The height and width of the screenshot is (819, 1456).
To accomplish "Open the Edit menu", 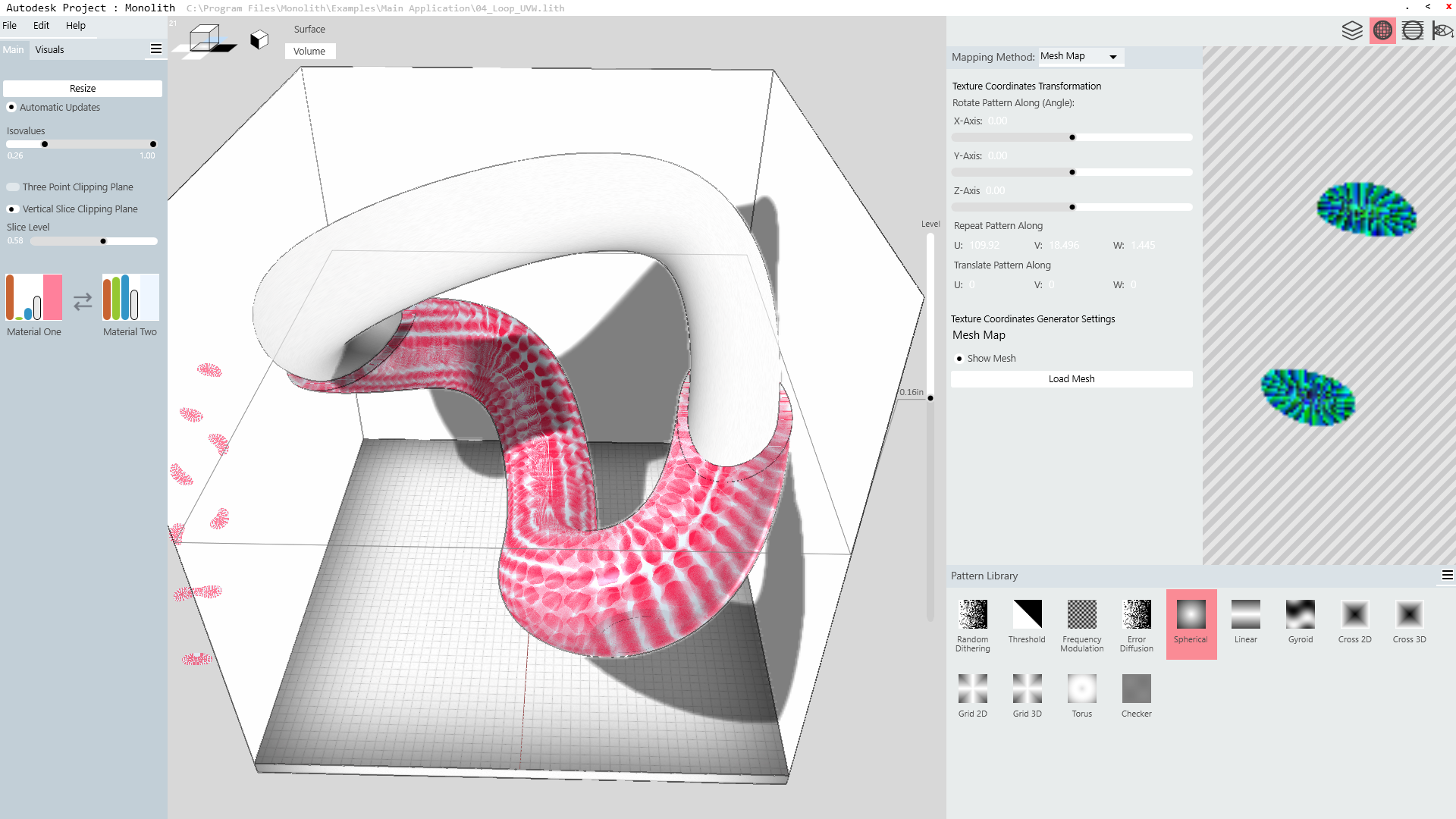I will pos(41,25).
